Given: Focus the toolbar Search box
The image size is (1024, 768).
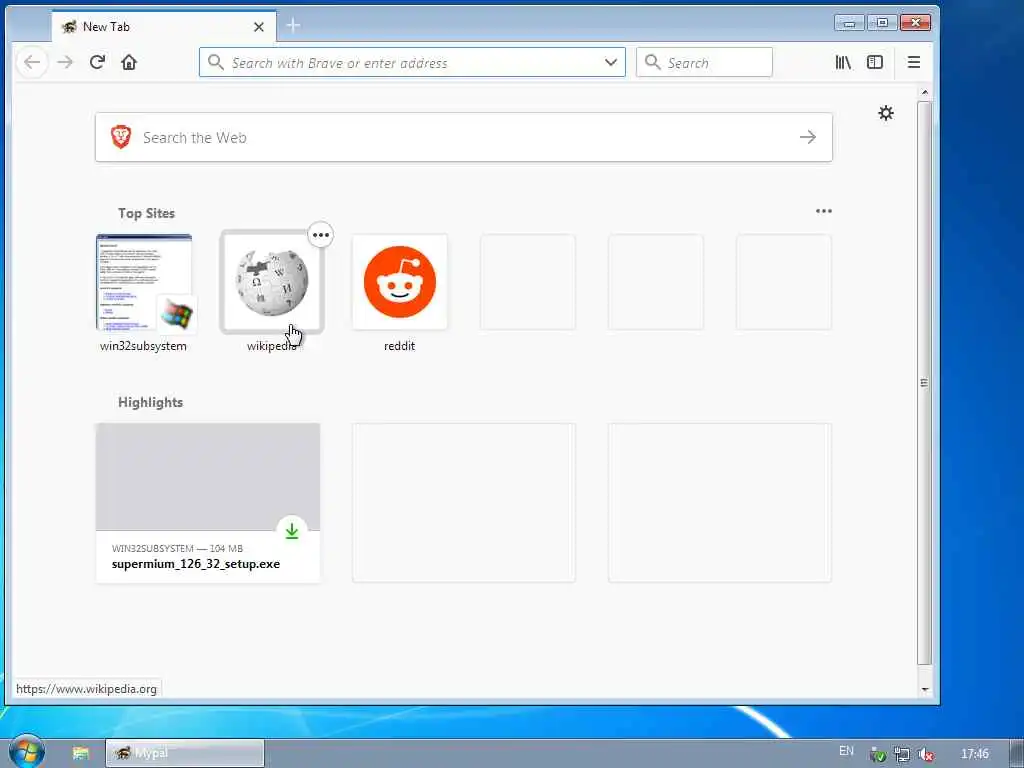Looking at the screenshot, I should coord(704,63).
